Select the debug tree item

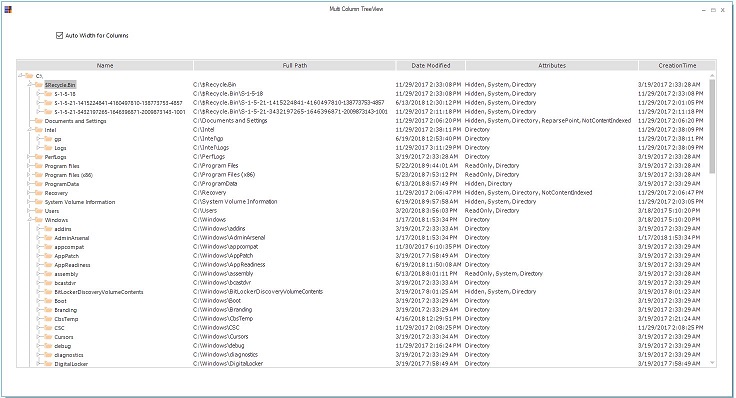click(x=63, y=346)
